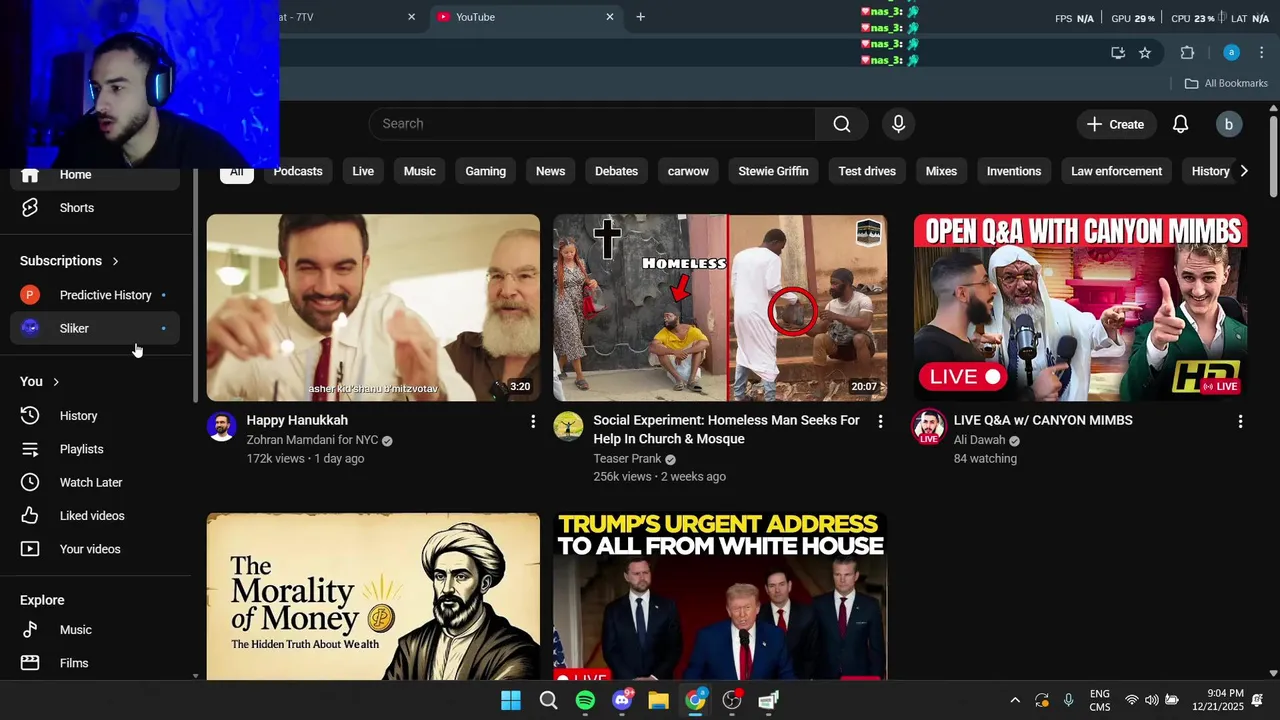
Task: Select the Inventions filter chip
Action: [1014, 171]
